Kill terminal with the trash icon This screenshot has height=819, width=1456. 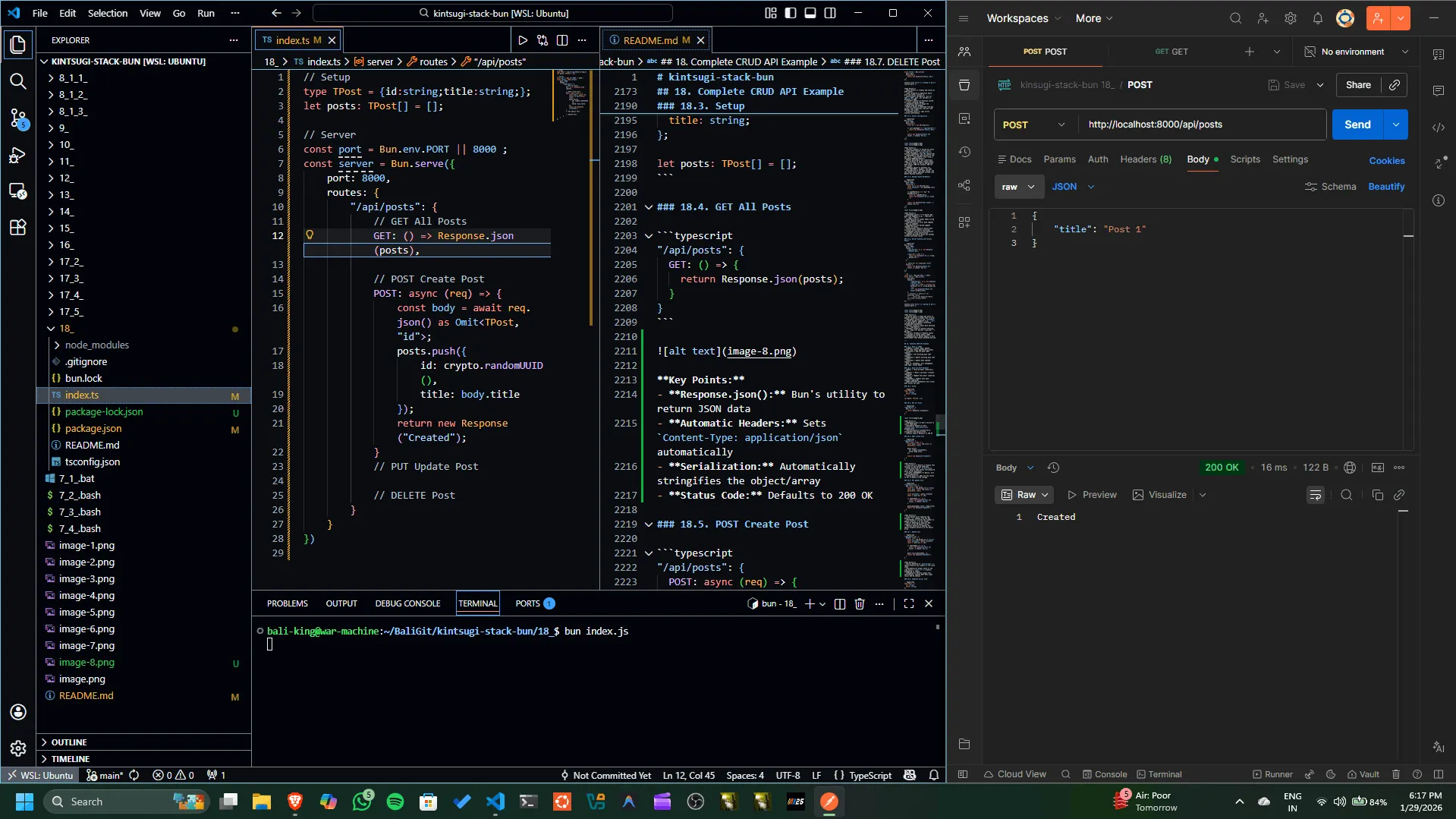[x=860, y=603]
